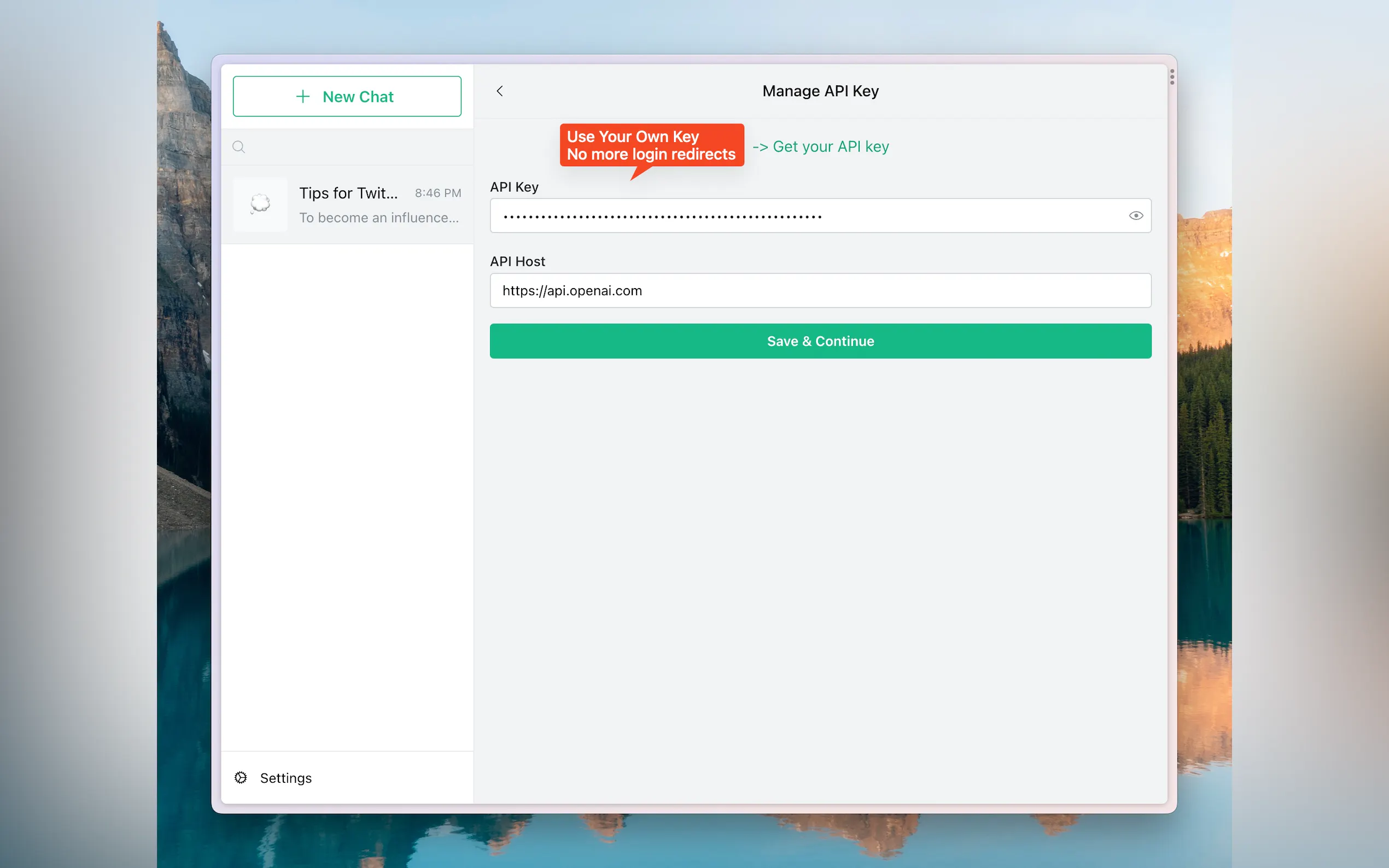Click the brain thumbnail of the chat

pos(260,204)
